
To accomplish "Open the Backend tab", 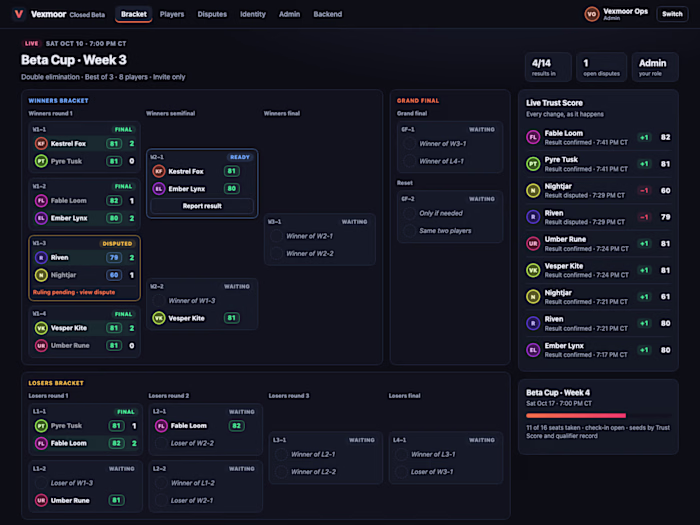I will click(328, 14).
